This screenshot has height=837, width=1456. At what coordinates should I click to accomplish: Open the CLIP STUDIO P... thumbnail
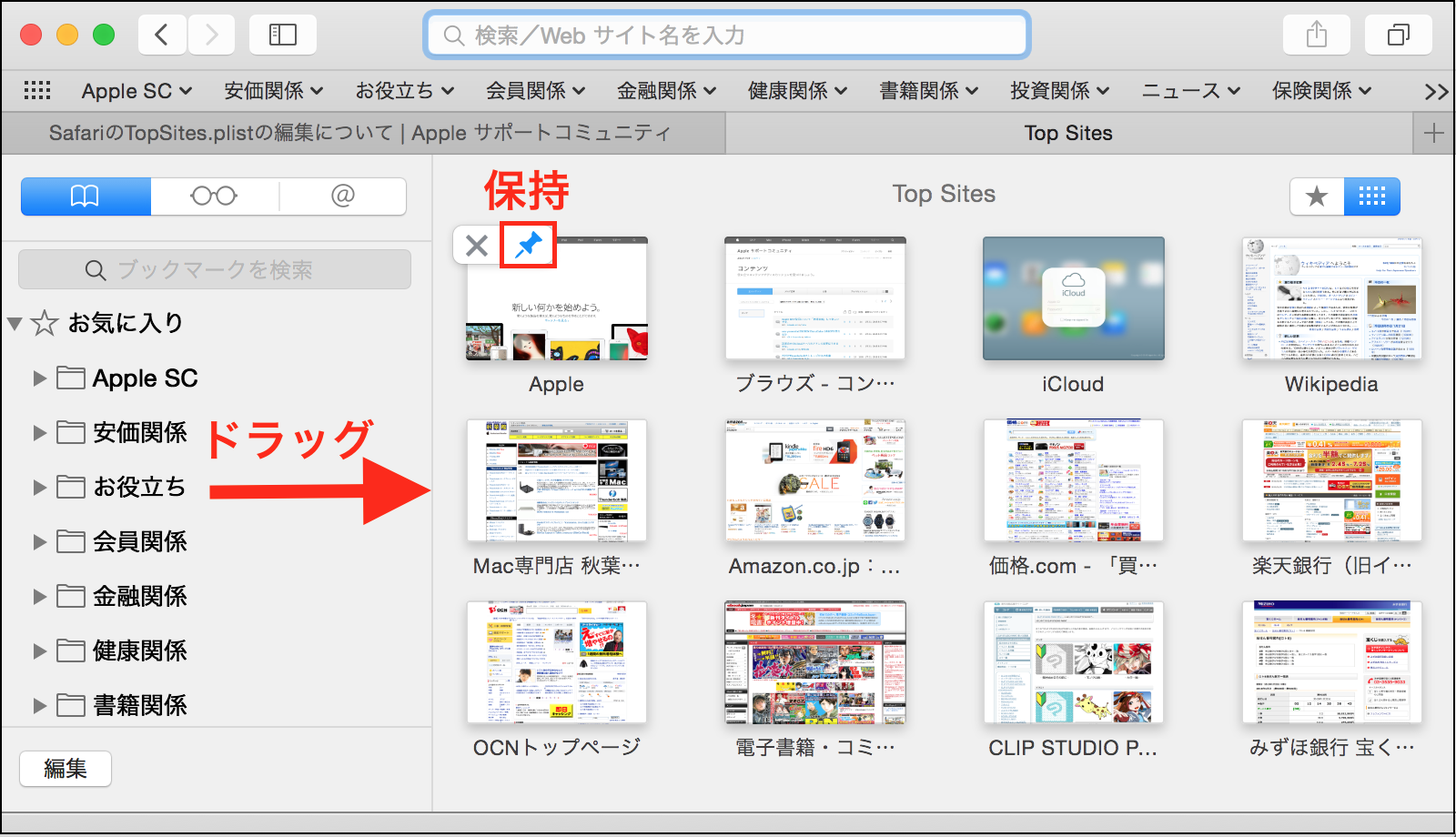(x=1074, y=662)
